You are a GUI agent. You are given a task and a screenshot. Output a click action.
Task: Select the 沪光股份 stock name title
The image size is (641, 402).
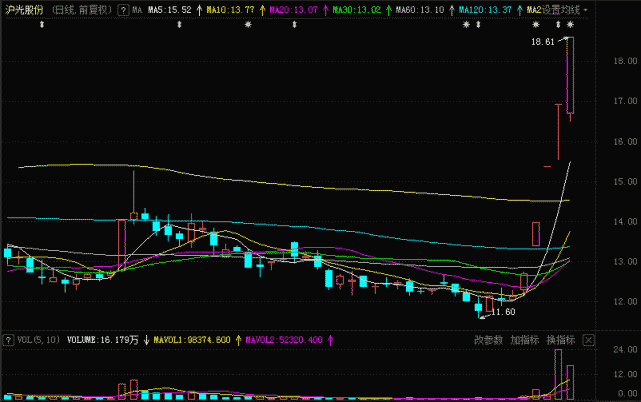pyautogui.click(x=24, y=10)
